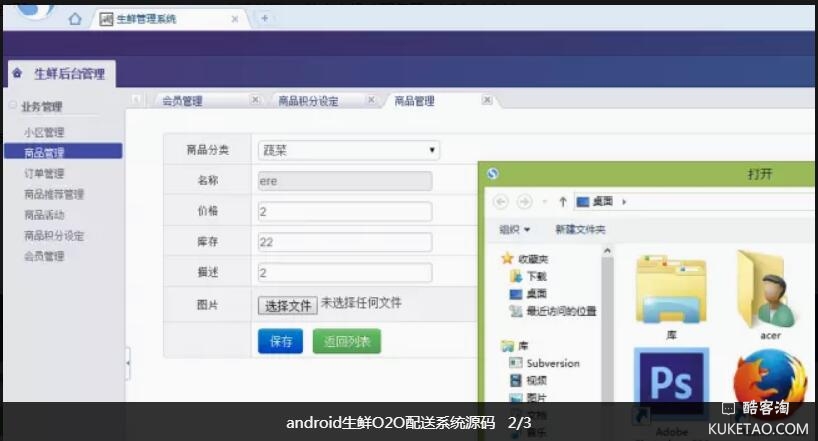Click the 库存 input field
818x441 pixels.
pyautogui.click(x=345, y=242)
